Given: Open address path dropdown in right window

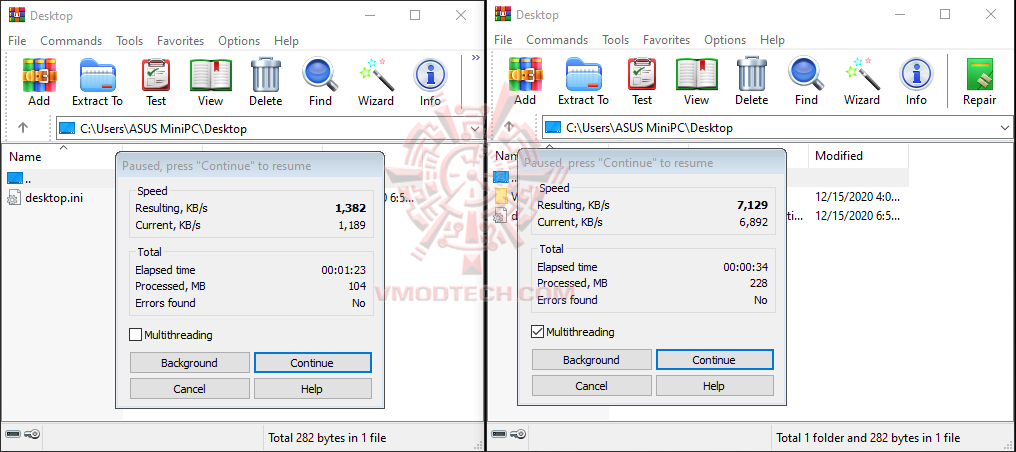Looking at the screenshot, I should 1006,128.
